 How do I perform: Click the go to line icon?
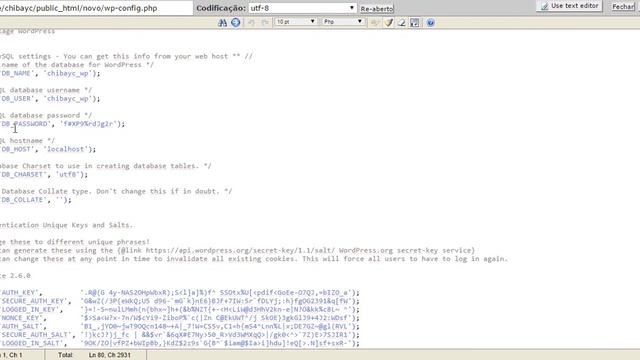pos(236,22)
